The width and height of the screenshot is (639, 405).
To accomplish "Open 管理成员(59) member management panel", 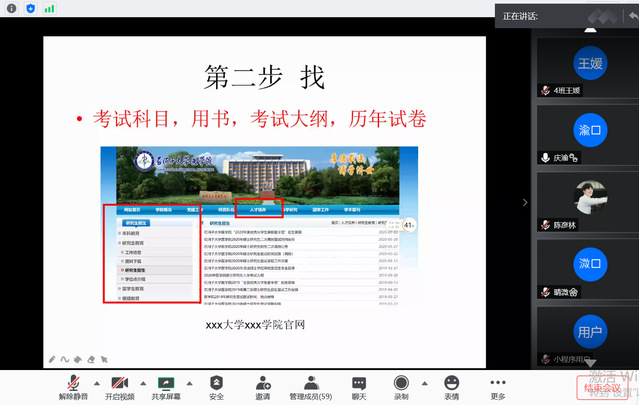I will pos(311,387).
